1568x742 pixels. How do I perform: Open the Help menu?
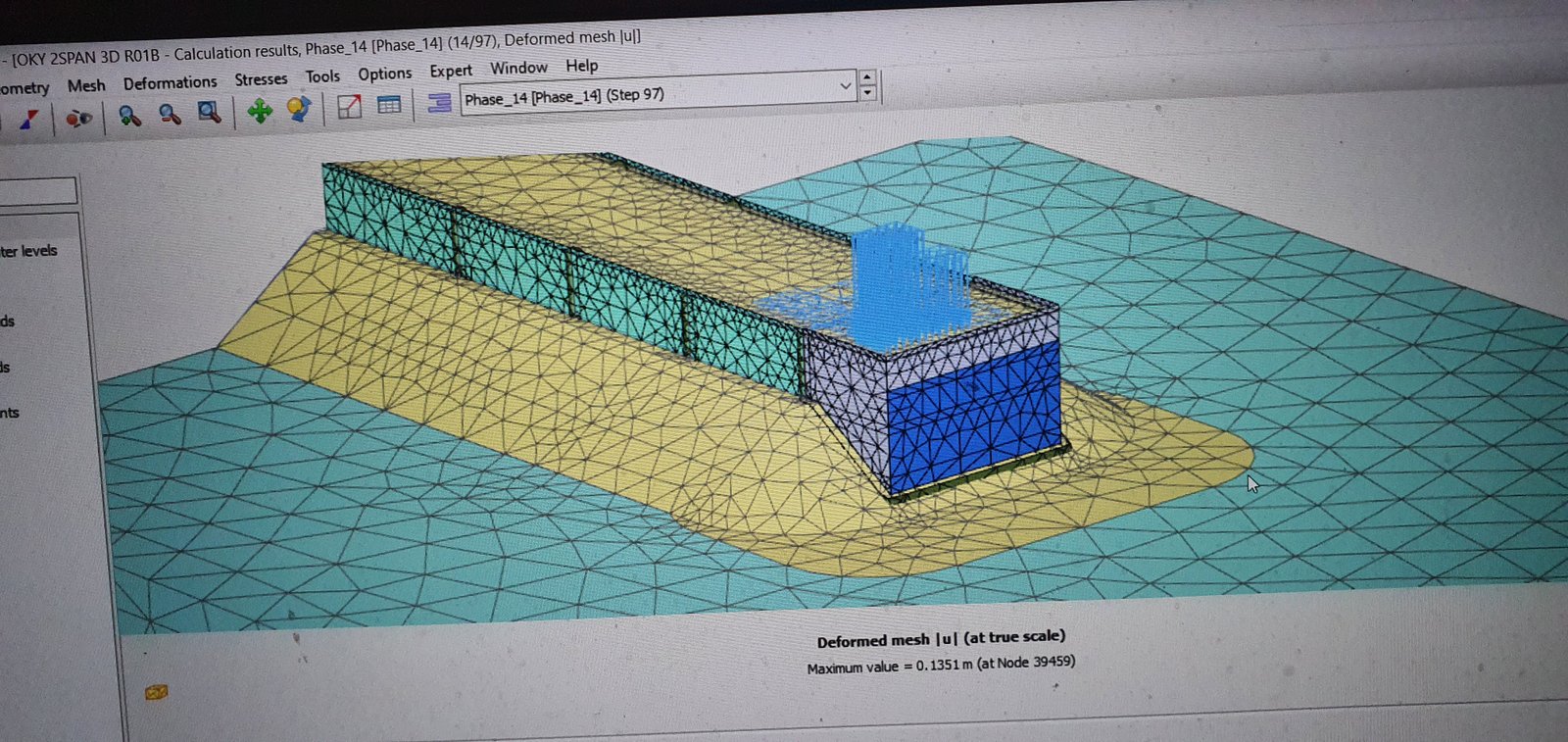pos(581,65)
